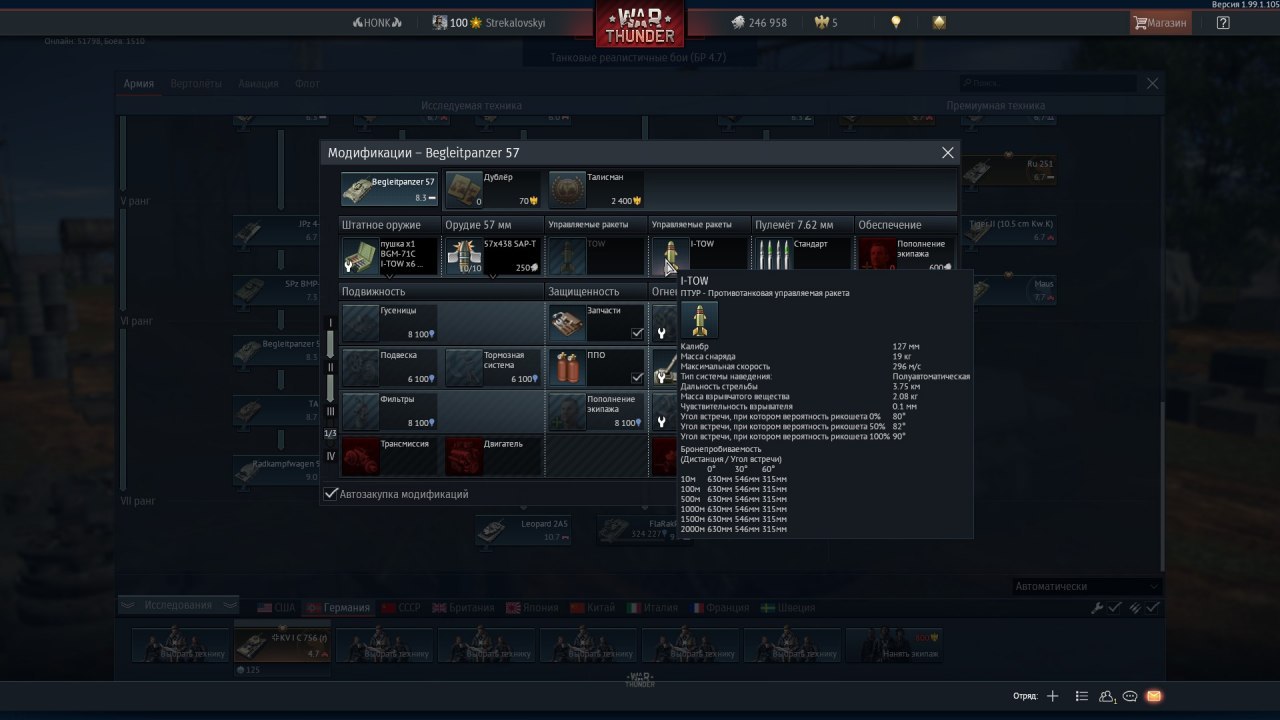The image size is (1280, 720).
Task: Click the HONK squadron tag
Action: pos(377,22)
